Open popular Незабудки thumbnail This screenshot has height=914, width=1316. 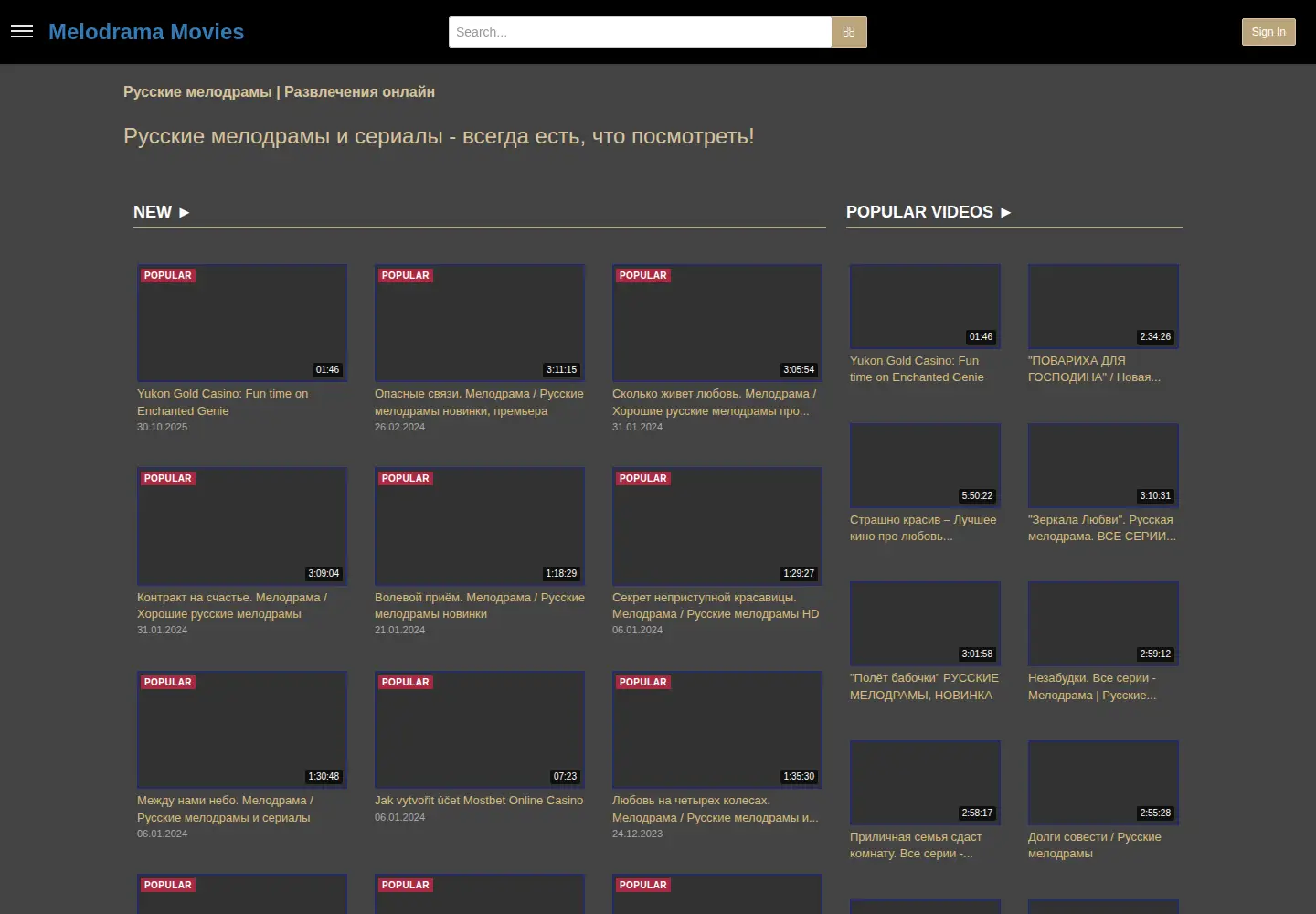tap(1103, 623)
